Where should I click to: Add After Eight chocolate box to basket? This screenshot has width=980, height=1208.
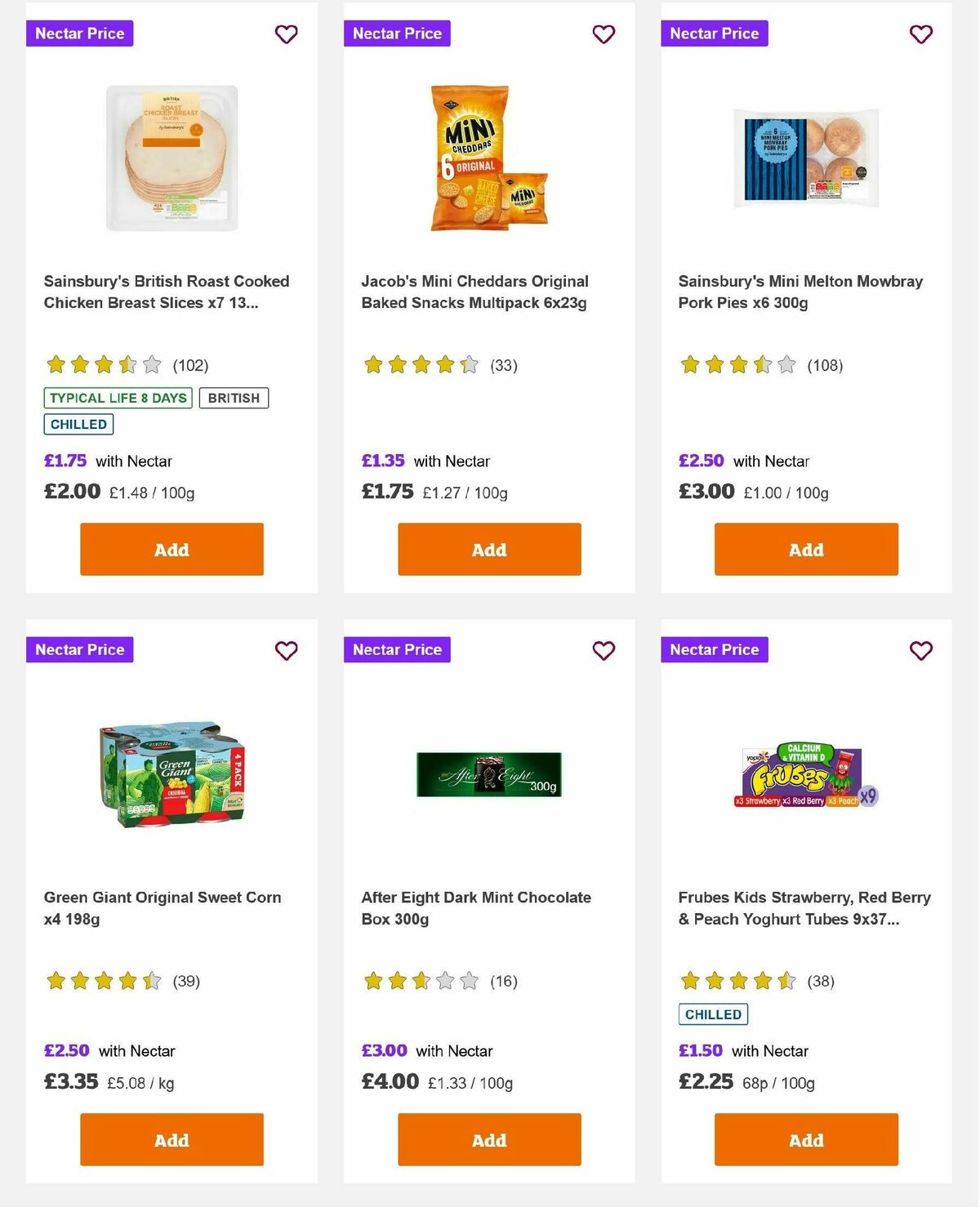pyautogui.click(x=488, y=1139)
